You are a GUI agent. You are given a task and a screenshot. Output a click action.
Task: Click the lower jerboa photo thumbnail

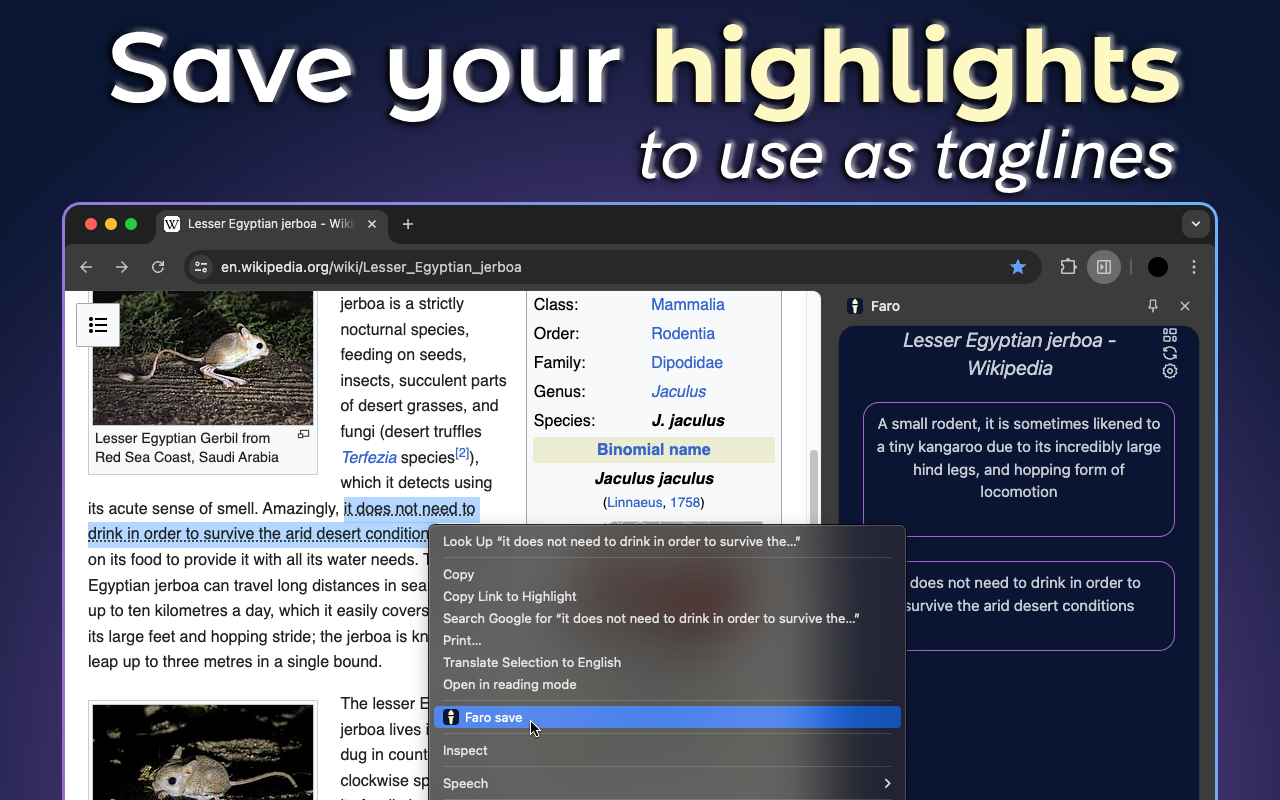pyautogui.click(x=203, y=752)
